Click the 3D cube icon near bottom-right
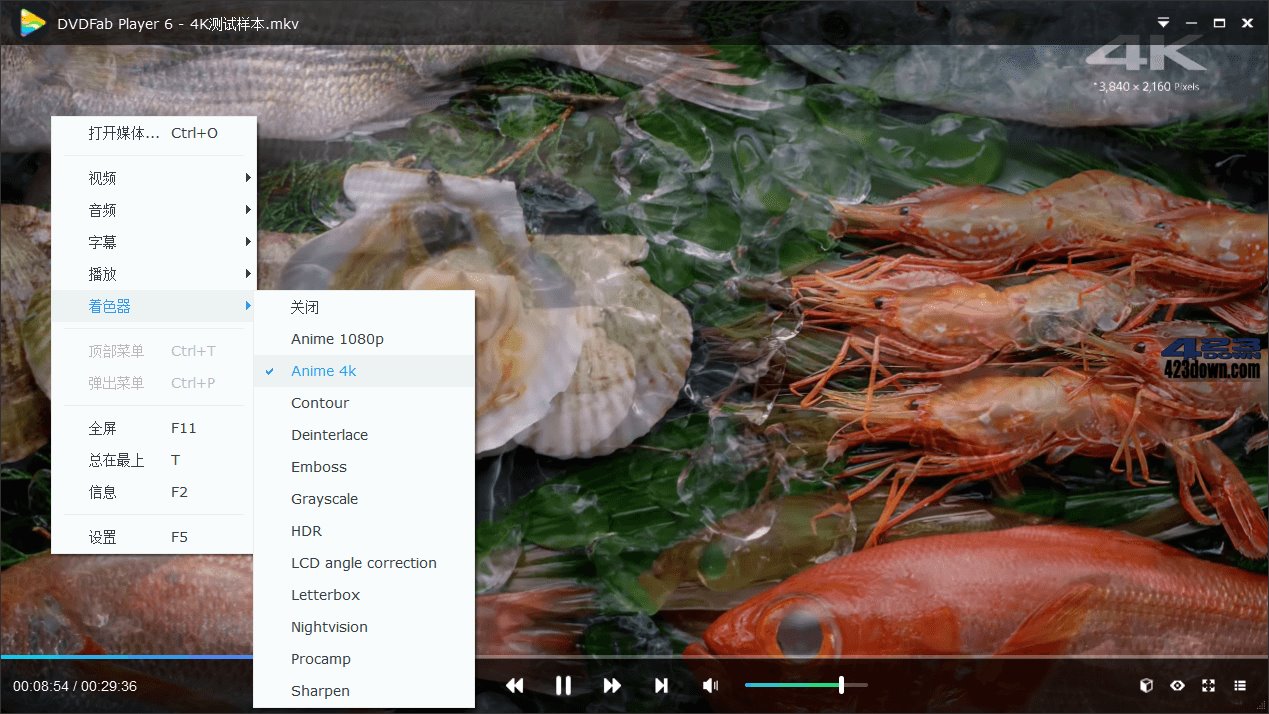Screen dimensions: 1269x714 point(1146,685)
